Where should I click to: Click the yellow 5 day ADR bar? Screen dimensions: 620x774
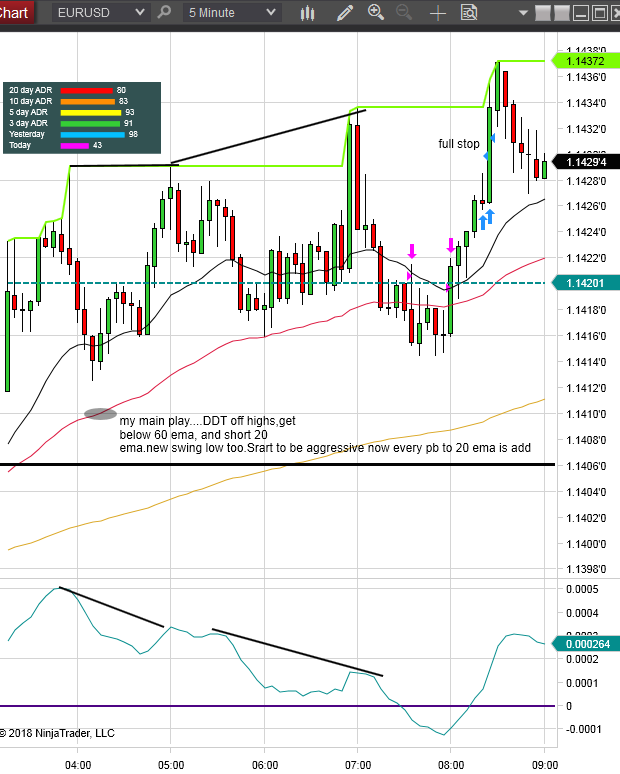(91, 113)
